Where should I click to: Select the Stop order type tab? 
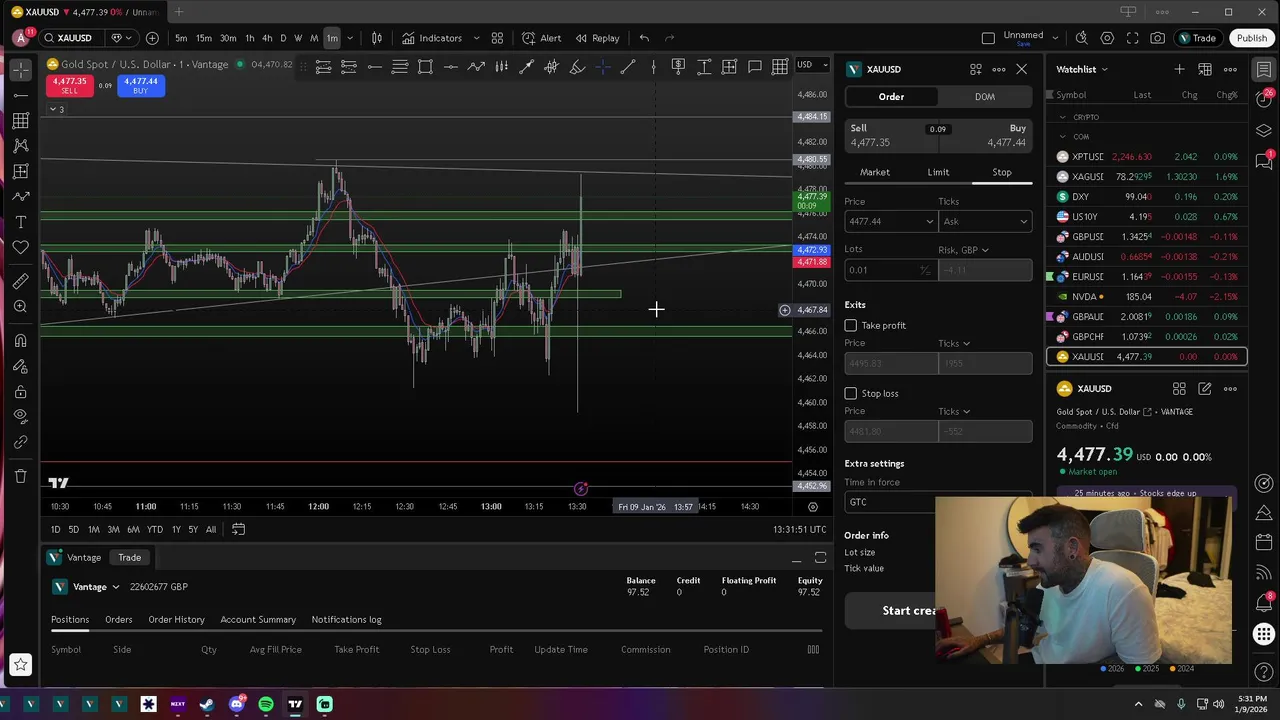click(1001, 172)
